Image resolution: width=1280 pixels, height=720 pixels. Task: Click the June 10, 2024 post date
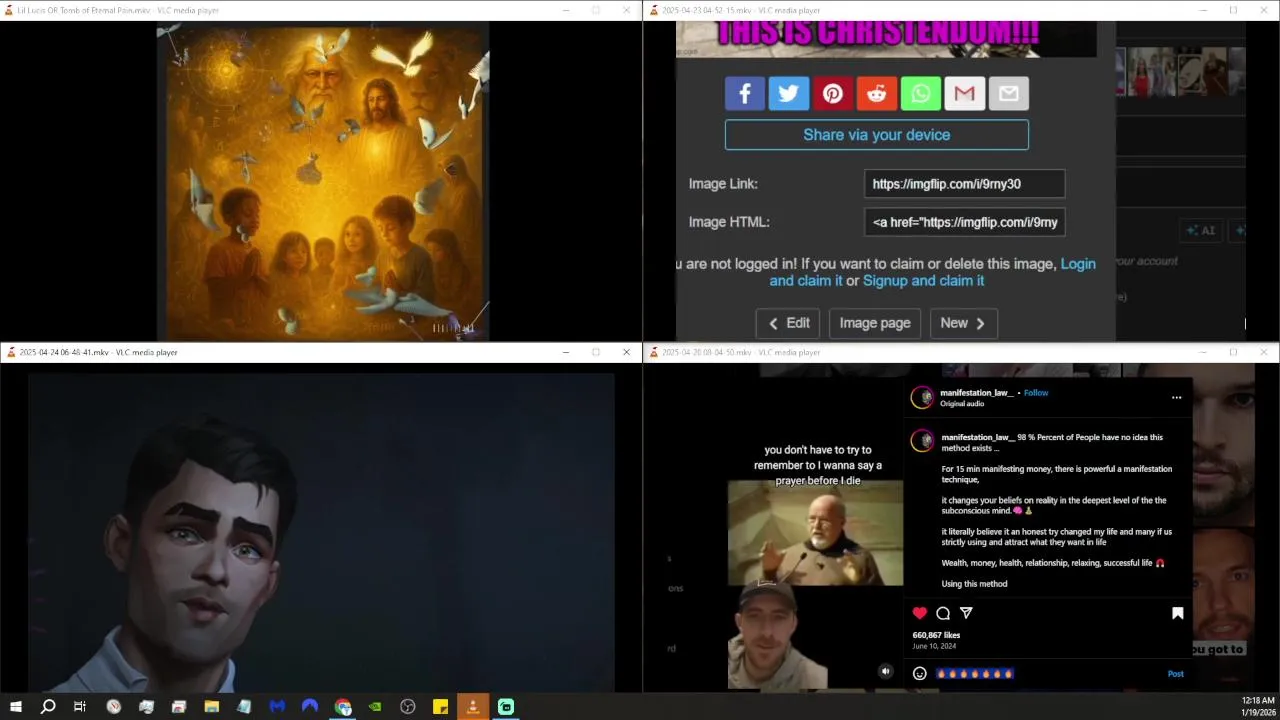(x=934, y=646)
